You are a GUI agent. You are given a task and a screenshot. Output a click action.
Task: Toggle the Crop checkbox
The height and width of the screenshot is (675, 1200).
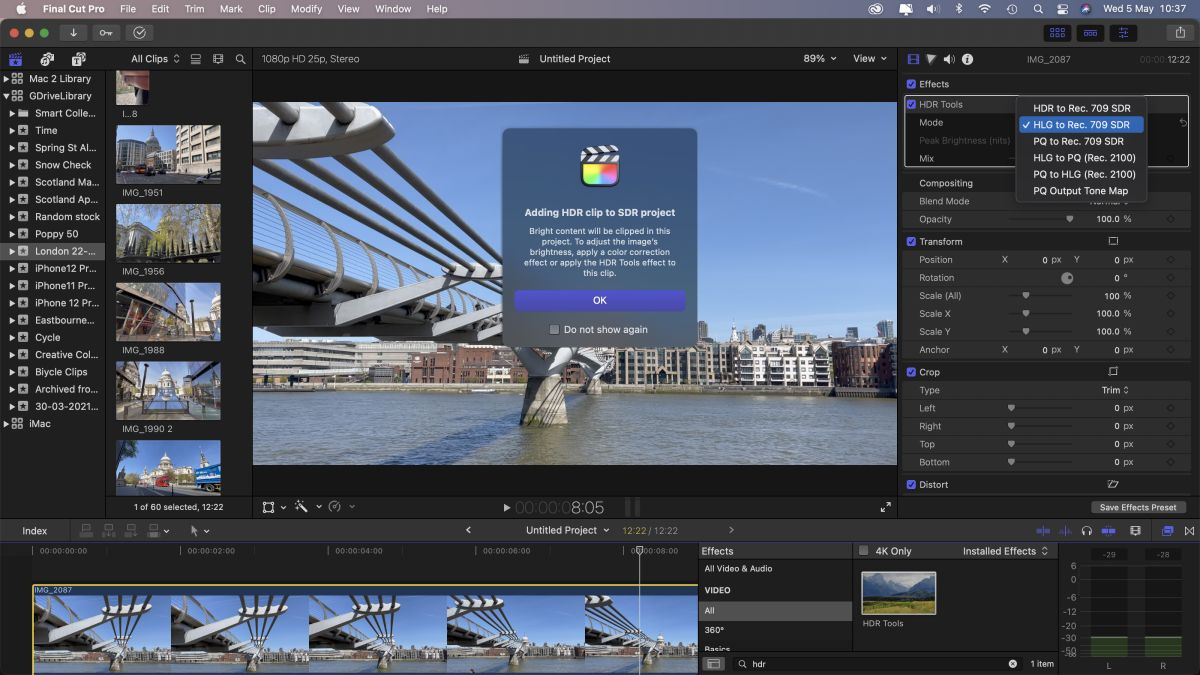911,372
